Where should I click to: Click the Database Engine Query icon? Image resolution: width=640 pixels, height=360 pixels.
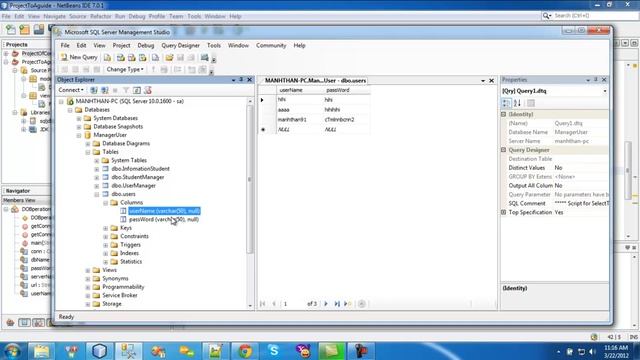107,58
